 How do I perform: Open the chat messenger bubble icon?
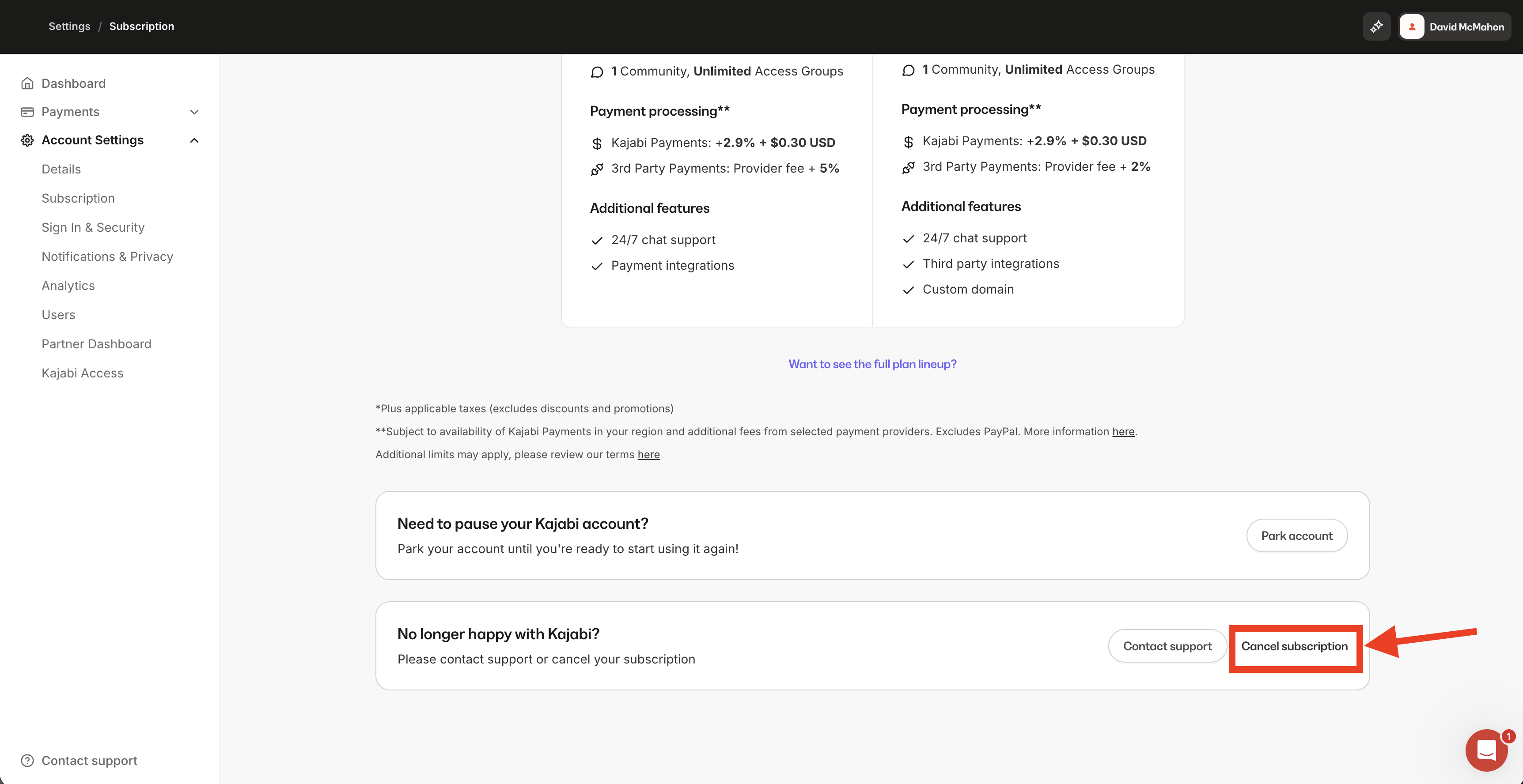point(1486,750)
